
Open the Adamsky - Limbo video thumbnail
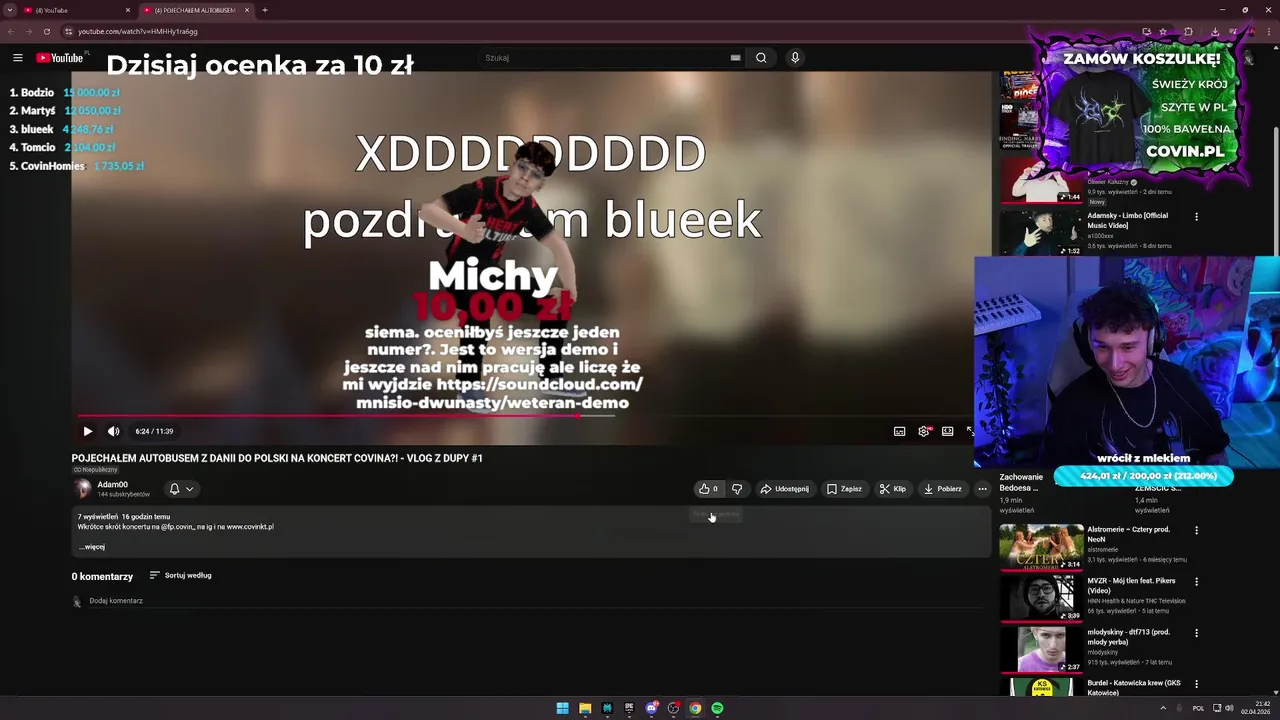tap(1041, 233)
